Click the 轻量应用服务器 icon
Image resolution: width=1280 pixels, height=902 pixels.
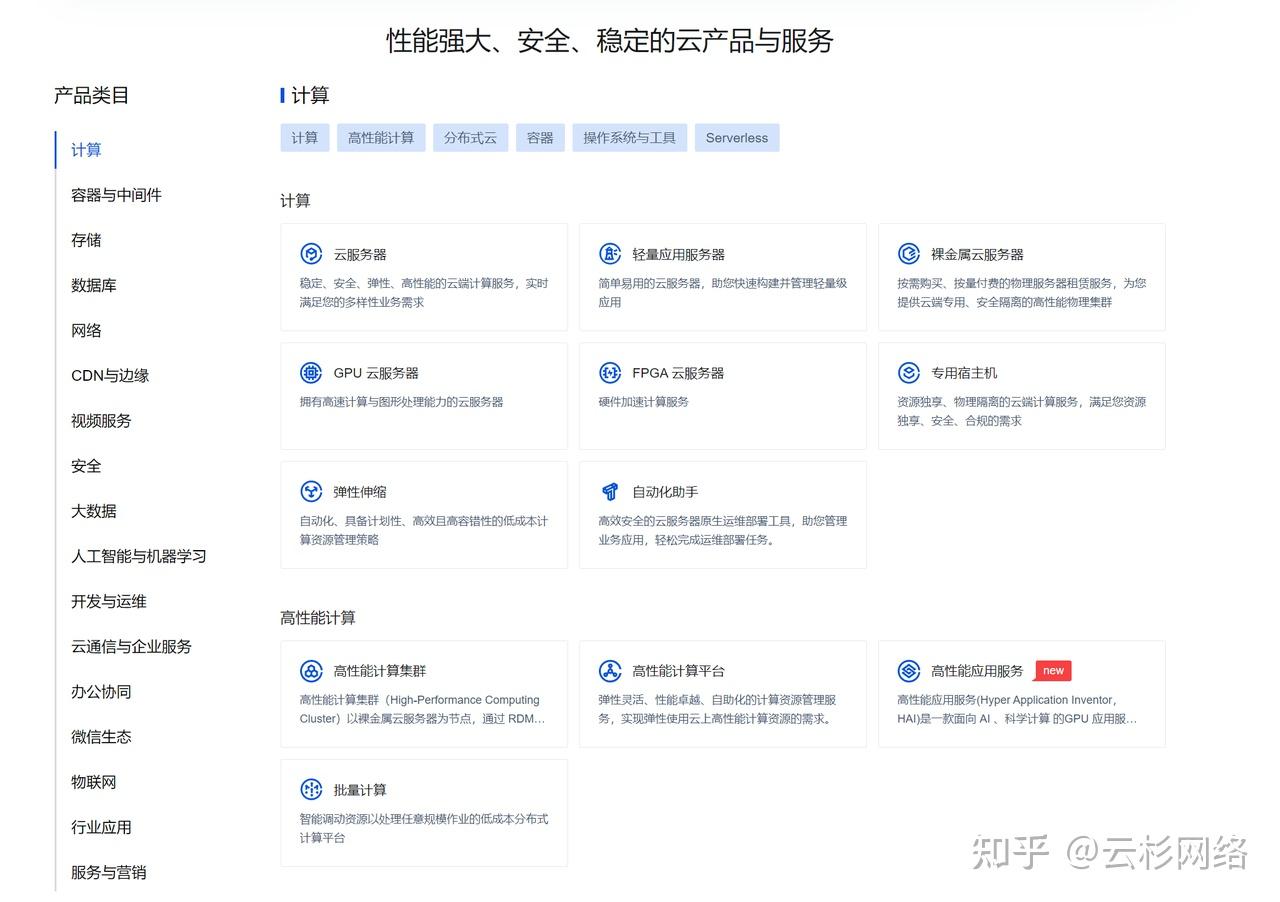coord(611,253)
